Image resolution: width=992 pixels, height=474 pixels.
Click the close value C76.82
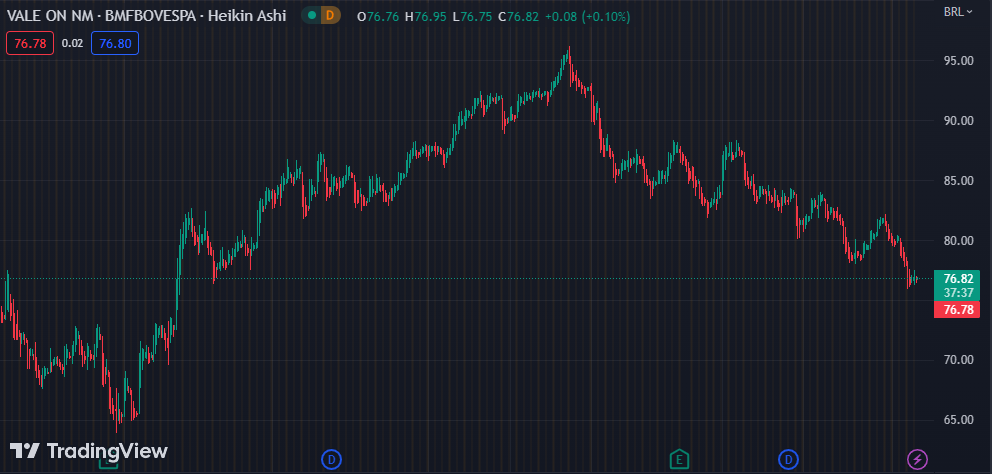pyautogui.click(x=518, y=16)
